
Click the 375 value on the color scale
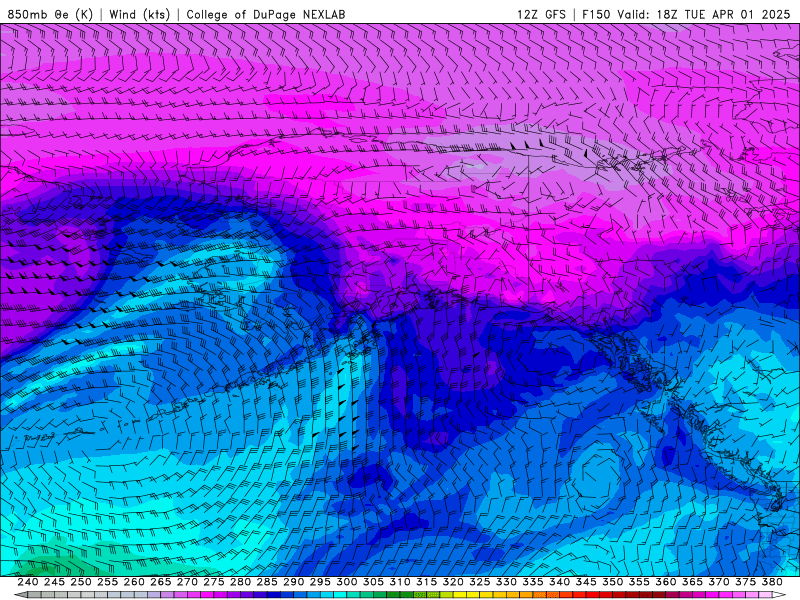tap(745, 582)
